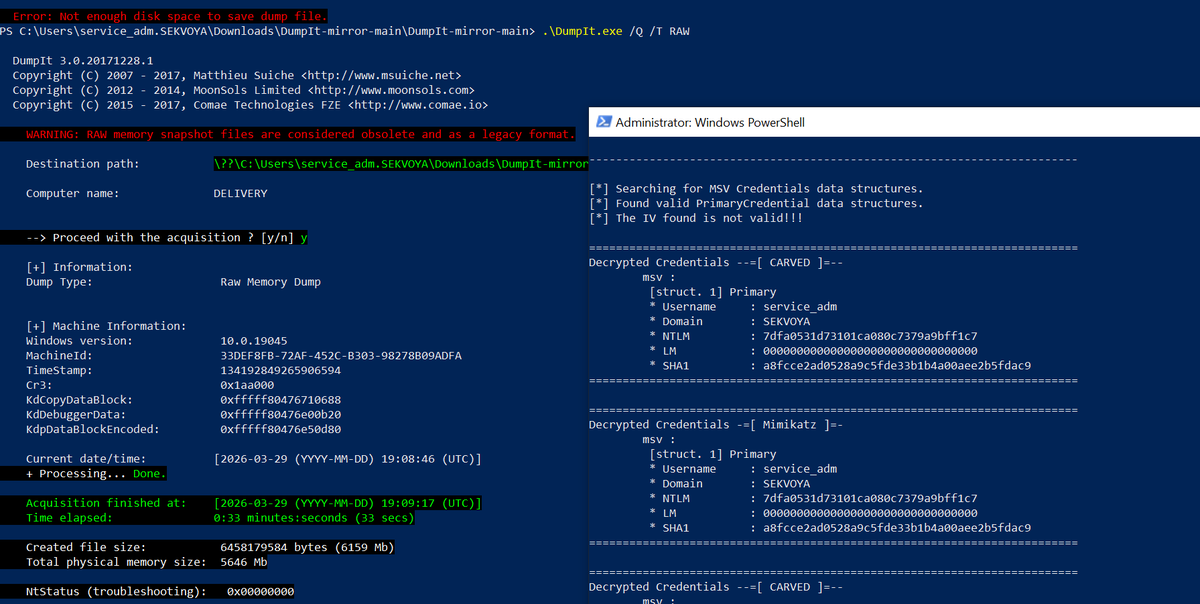Open the window menu via the PowerShell logo
The width and height of the screenshot is (1200, 604).
point(603,122)
